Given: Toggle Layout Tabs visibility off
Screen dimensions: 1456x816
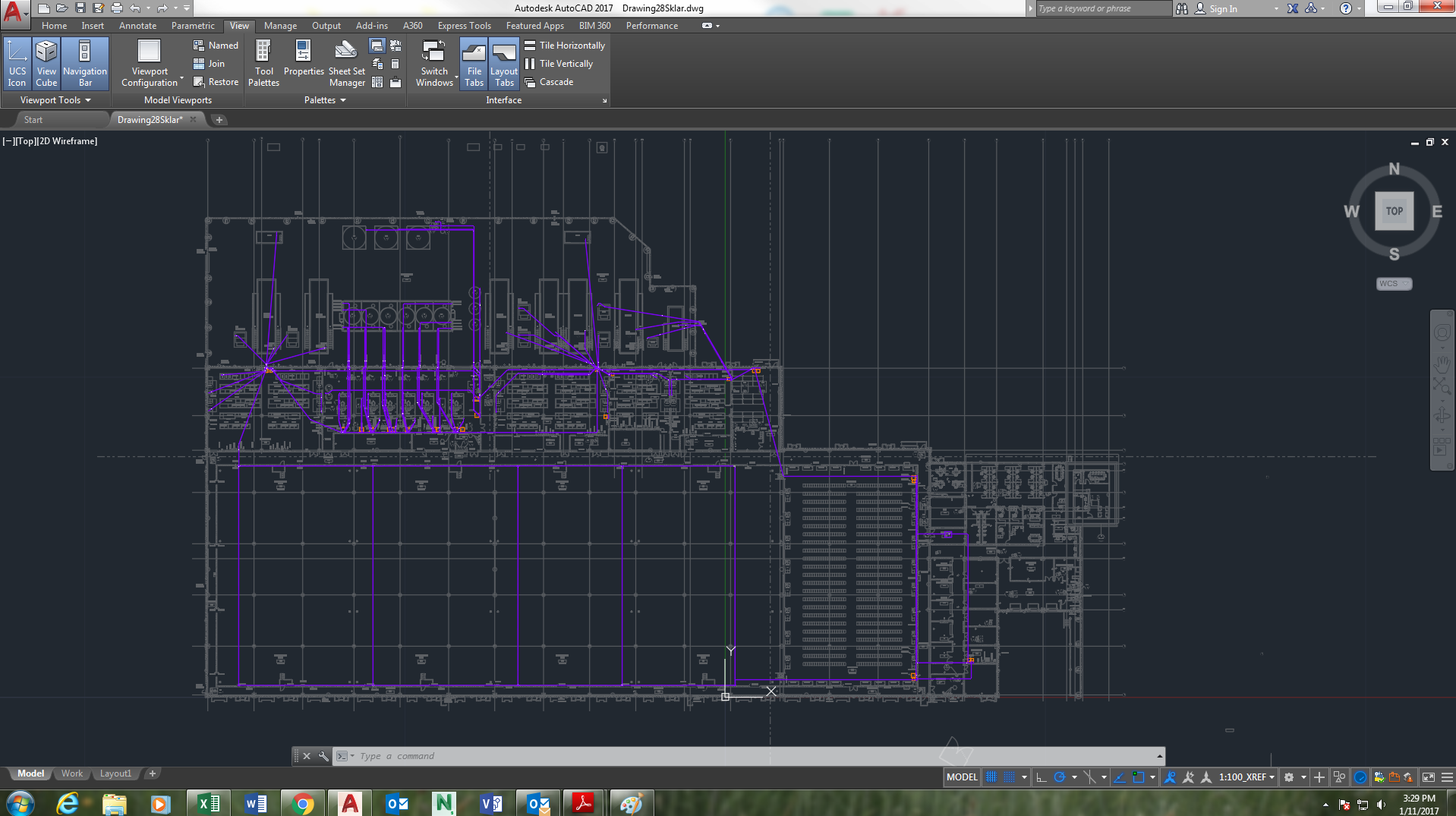Looking at the screenshot, I should point(503,63).
